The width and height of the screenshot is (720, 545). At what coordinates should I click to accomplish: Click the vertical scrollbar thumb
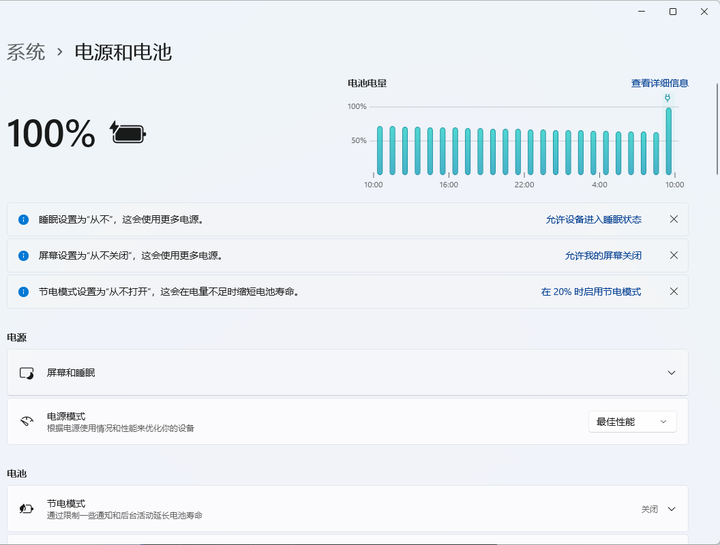coord(717,129)
